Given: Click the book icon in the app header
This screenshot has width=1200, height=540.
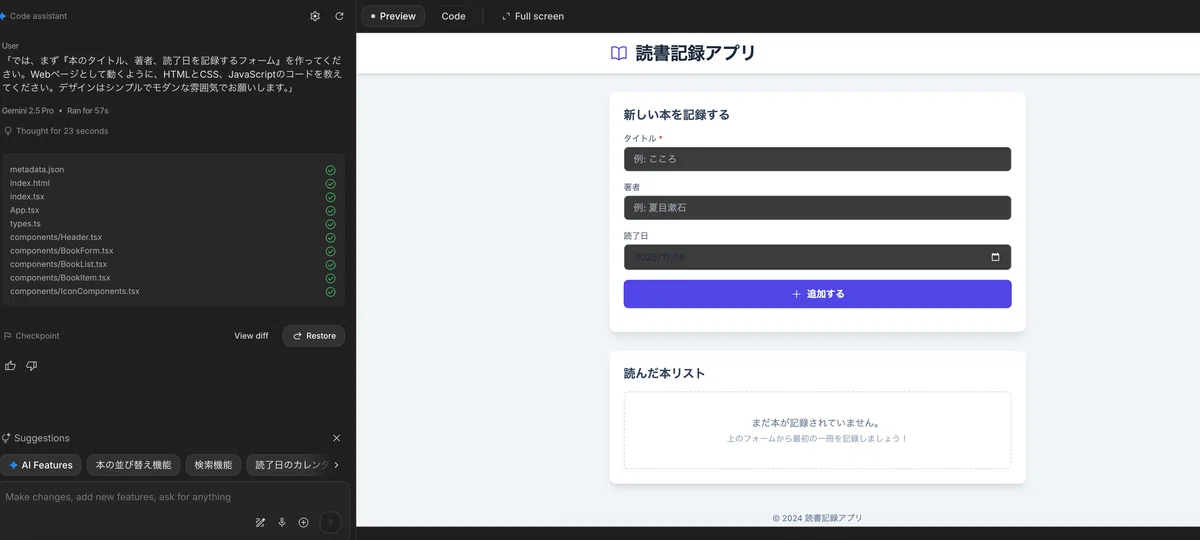Looking at the screenshot, I should click(x=619, y=53).
